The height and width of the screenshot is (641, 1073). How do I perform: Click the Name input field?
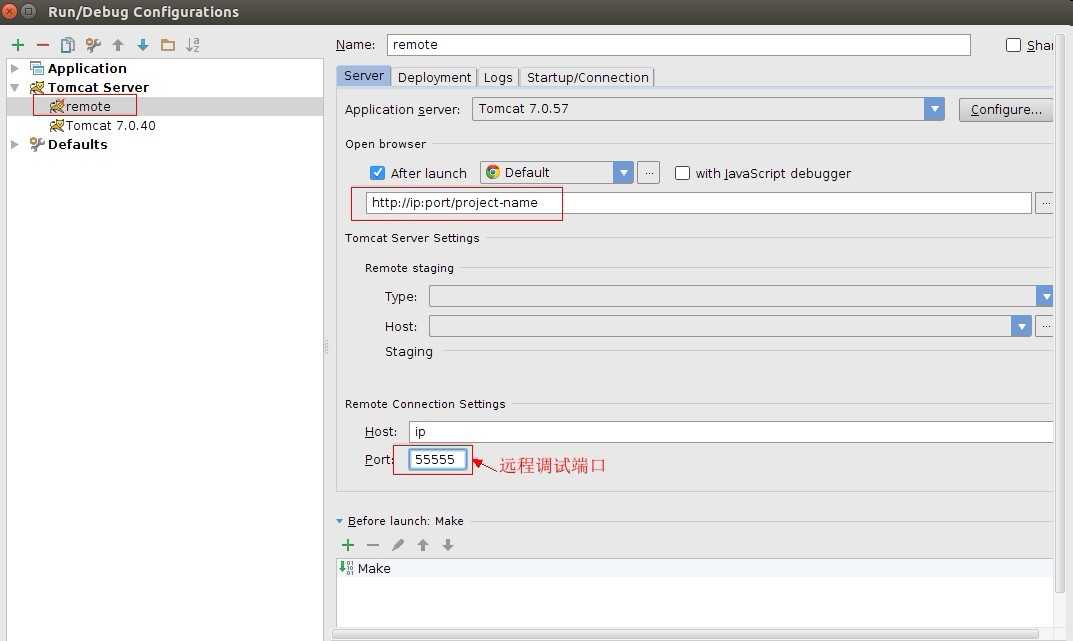(x=678, y=45)
